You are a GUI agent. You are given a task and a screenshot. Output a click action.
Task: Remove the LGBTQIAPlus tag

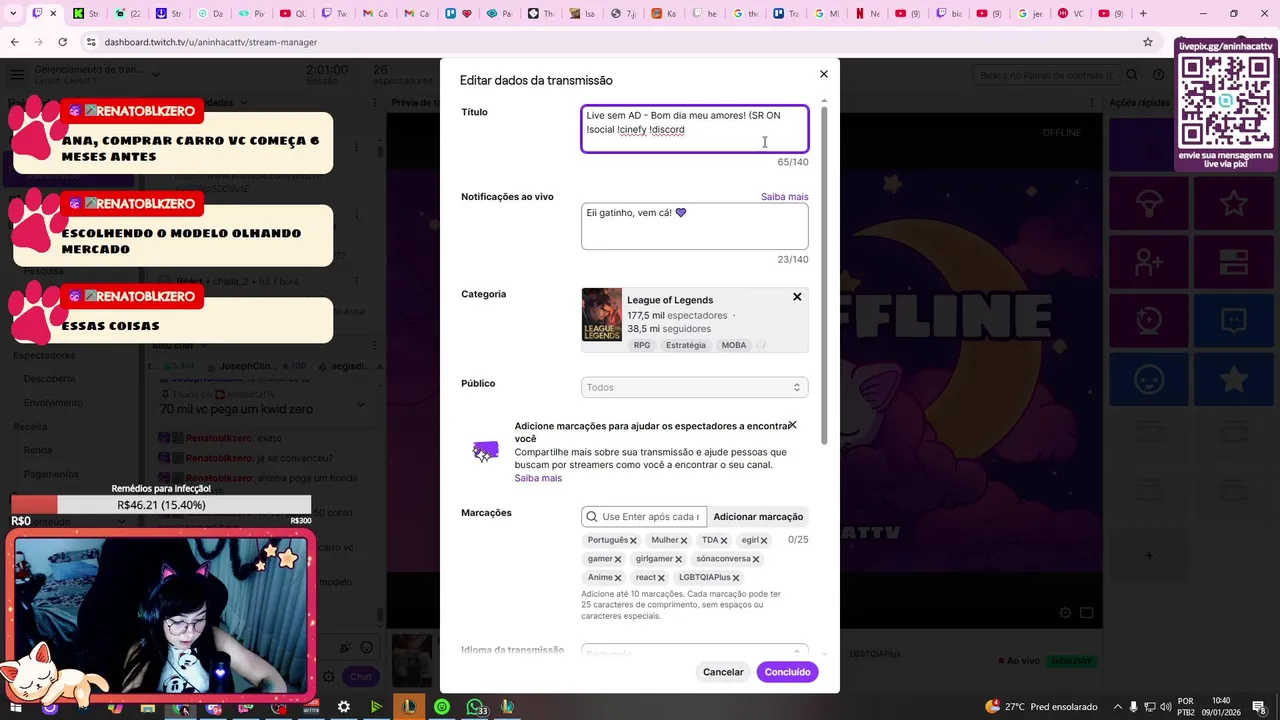click(736, 578)
